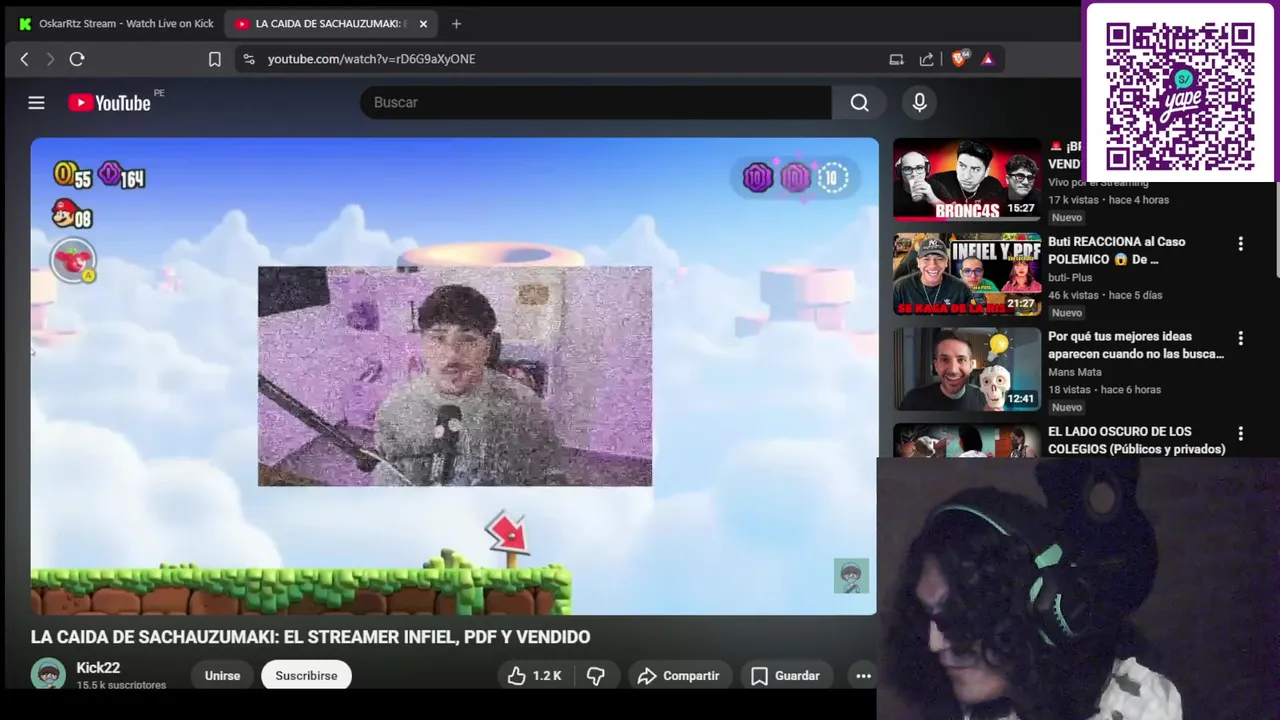
Task: Open title Por qué tus mejores ideas aparecen
Action: point(1136,345)
